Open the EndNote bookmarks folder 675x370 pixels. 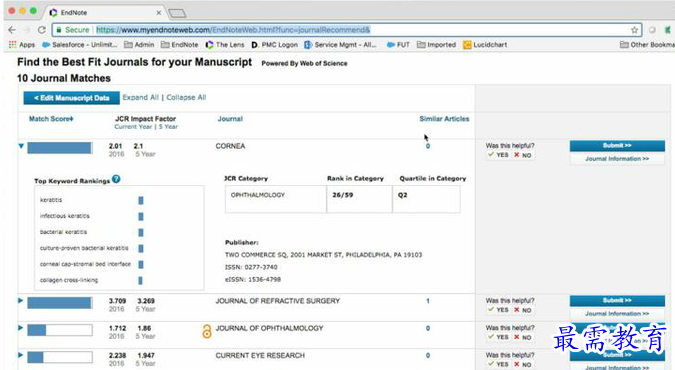pos(180,44)
